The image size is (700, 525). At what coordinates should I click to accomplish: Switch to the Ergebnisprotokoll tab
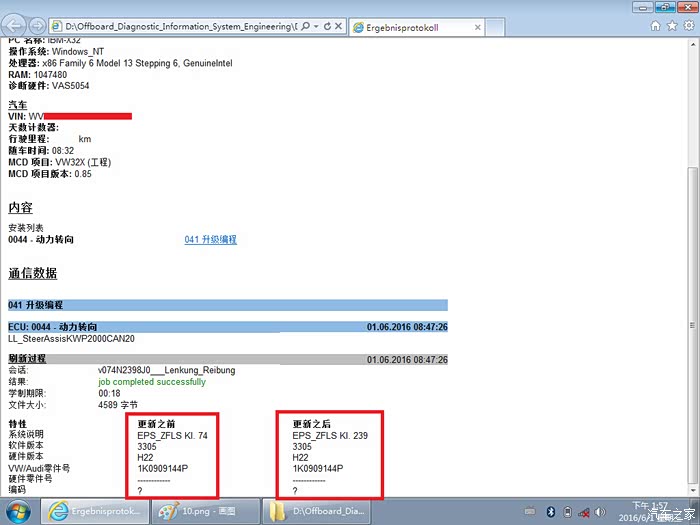[402, 25]
